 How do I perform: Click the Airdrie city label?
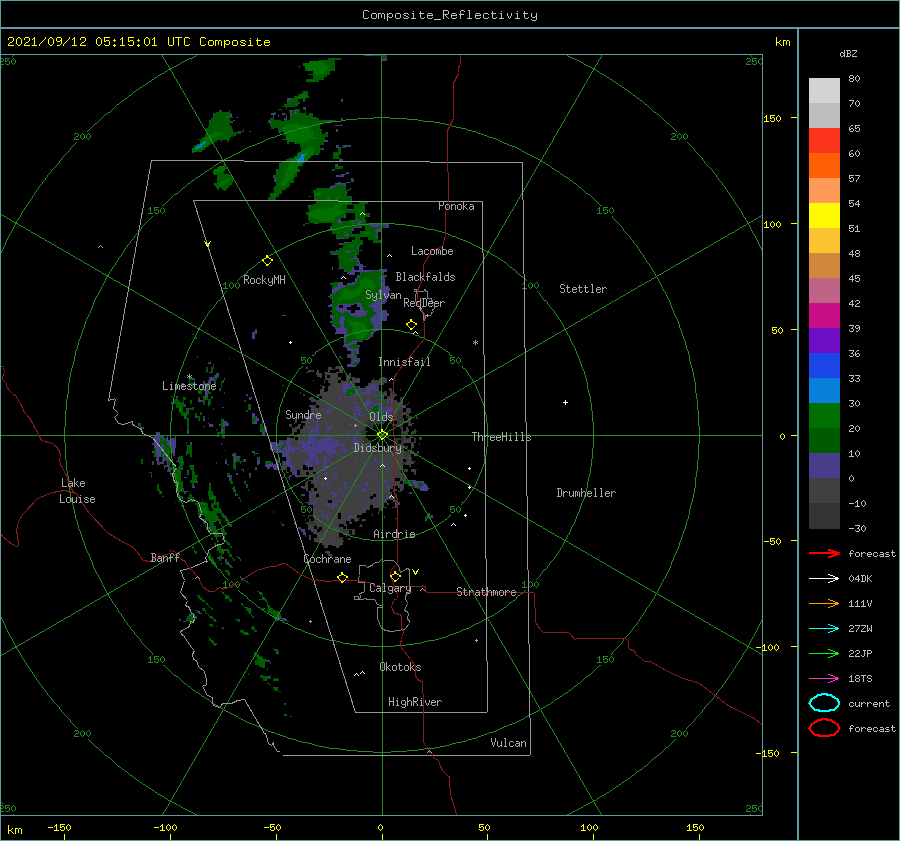pyautogui.click(x=394, y=534)
